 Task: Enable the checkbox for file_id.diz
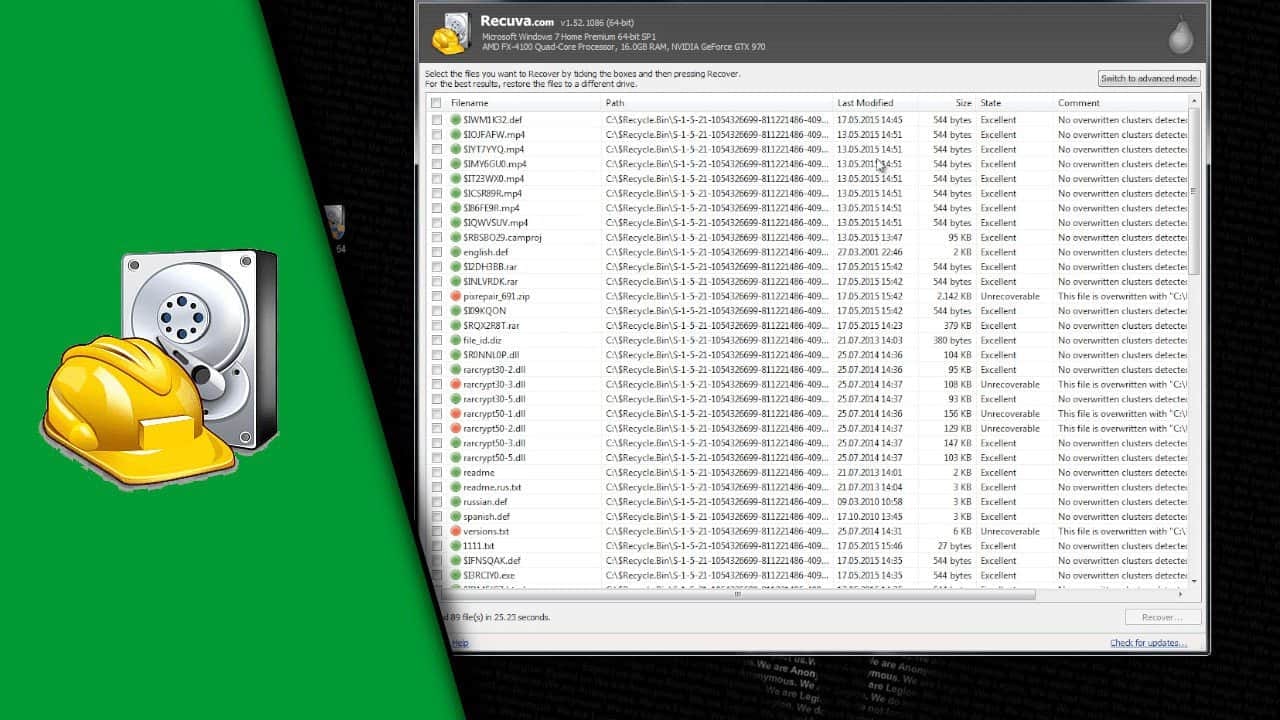[436, 340]
